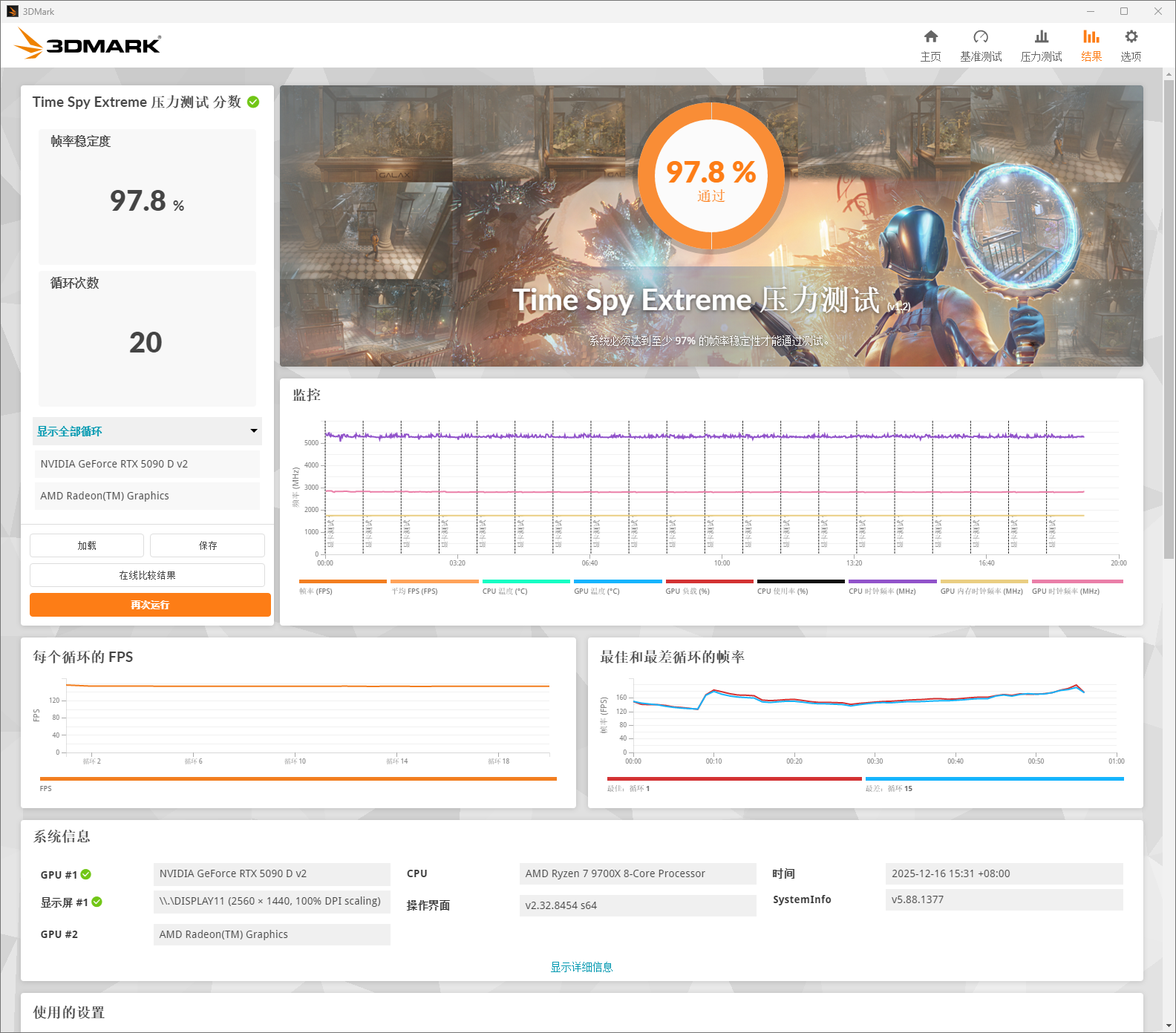Image resolution: width=1176 pixels, height=1033 pixels.
Task: Click the GPU #2 AMD Radeon value field
Action: (x=272, y=934)
